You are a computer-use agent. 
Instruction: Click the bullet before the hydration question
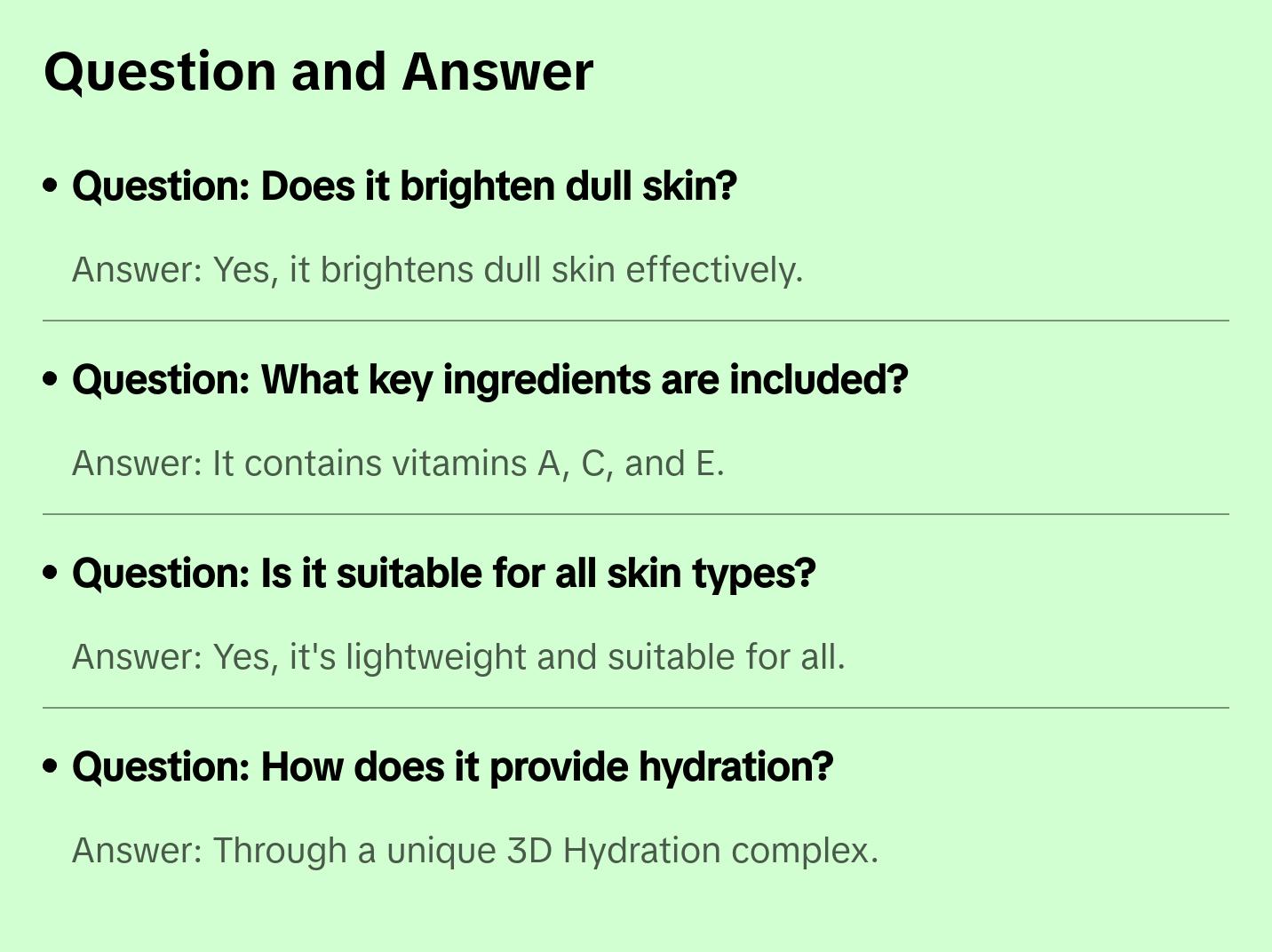point(51,766)
